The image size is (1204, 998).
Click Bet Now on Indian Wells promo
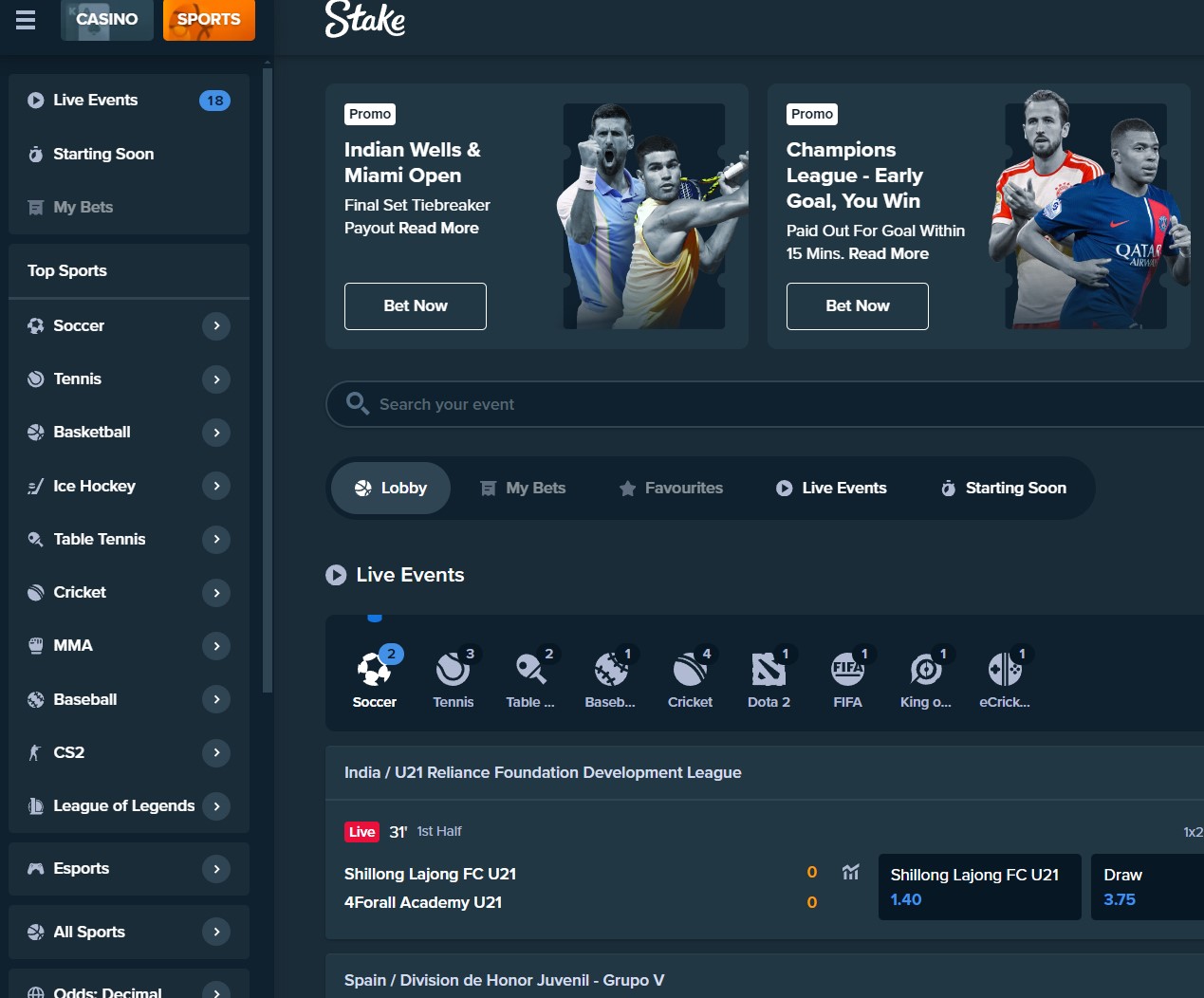pos(416,305)
